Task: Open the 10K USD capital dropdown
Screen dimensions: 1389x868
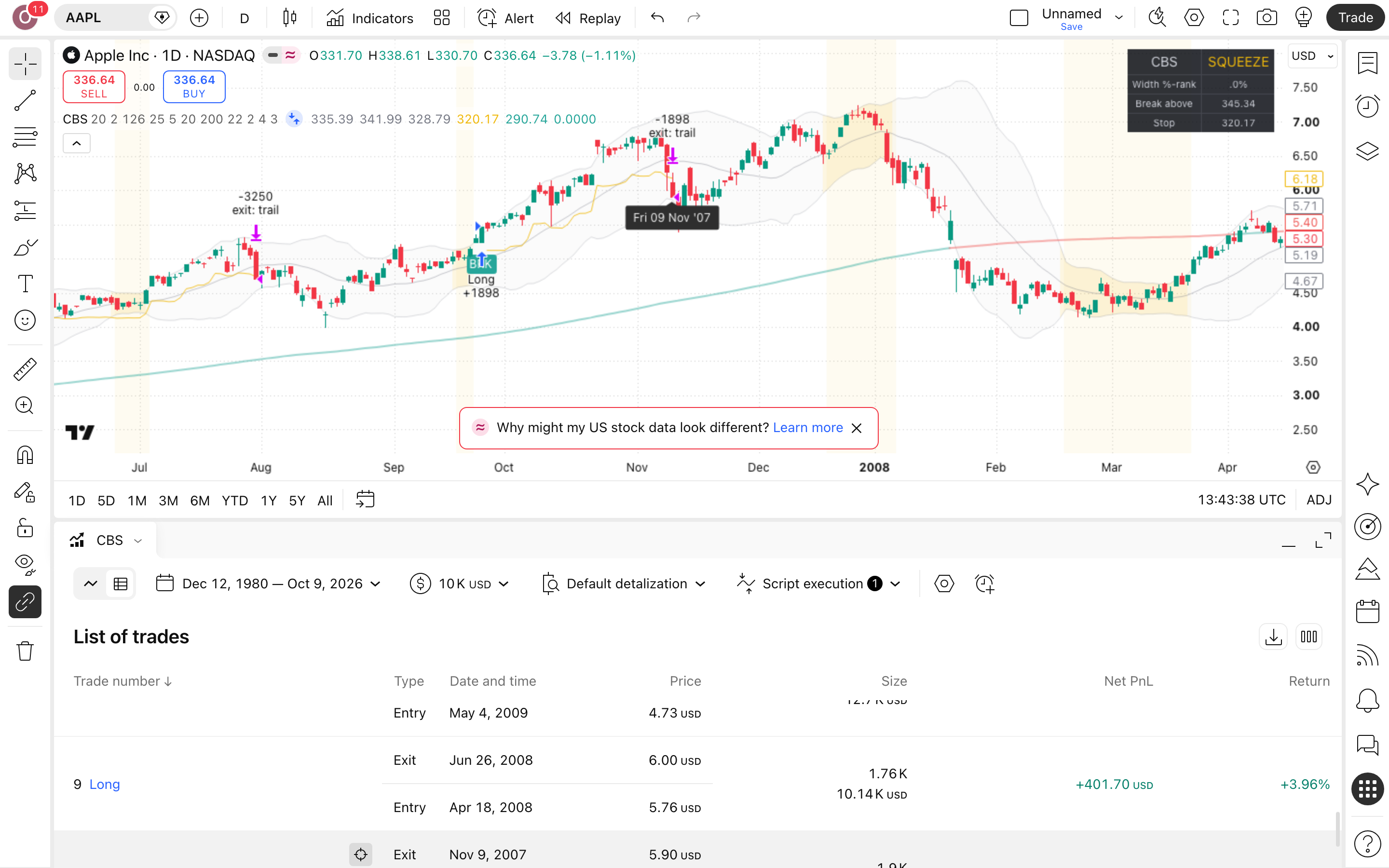Action: pos(459,584)
